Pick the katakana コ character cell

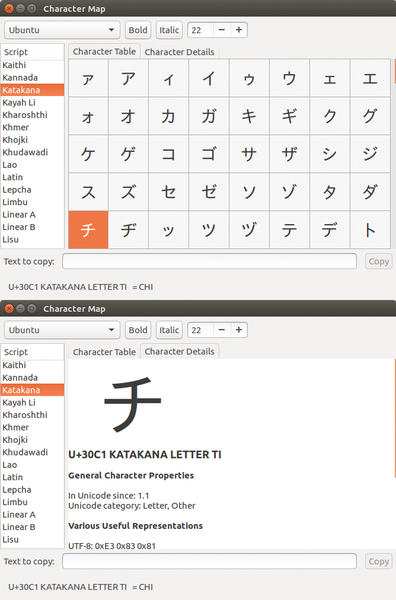click(169, 154)
